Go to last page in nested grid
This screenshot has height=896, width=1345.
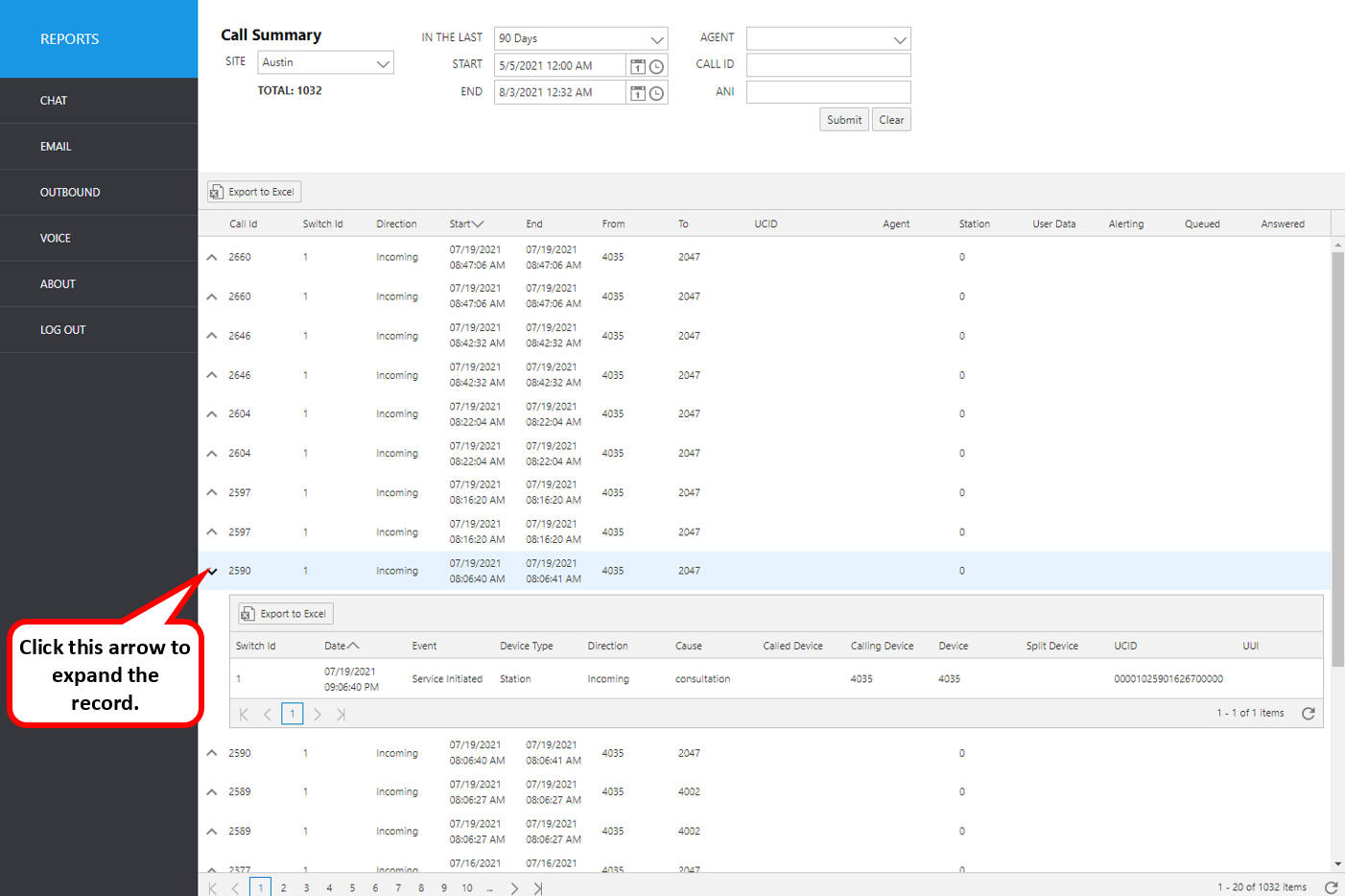click(341, 714)
